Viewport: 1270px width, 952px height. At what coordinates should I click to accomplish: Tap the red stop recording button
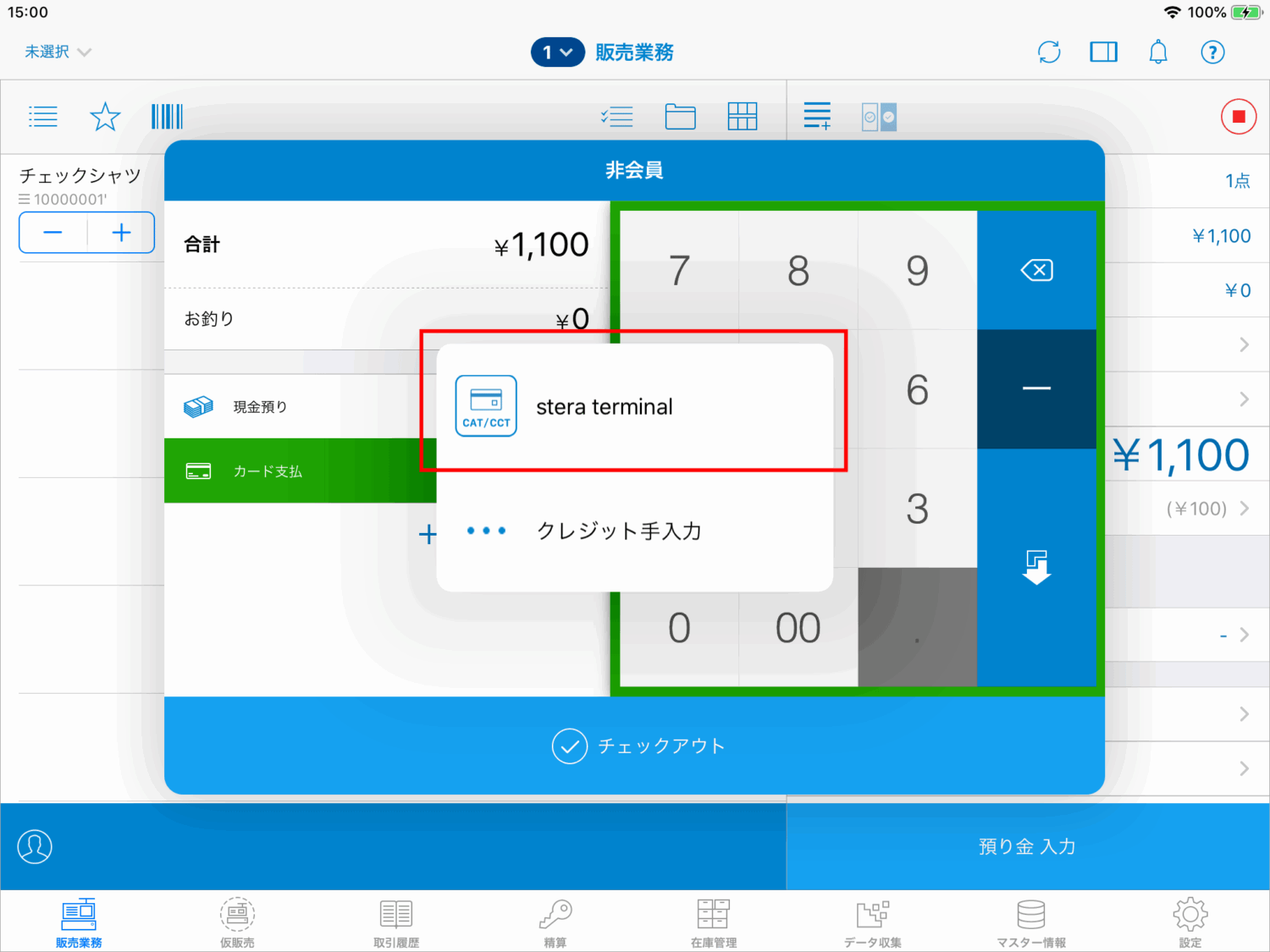pos(1238,116)
